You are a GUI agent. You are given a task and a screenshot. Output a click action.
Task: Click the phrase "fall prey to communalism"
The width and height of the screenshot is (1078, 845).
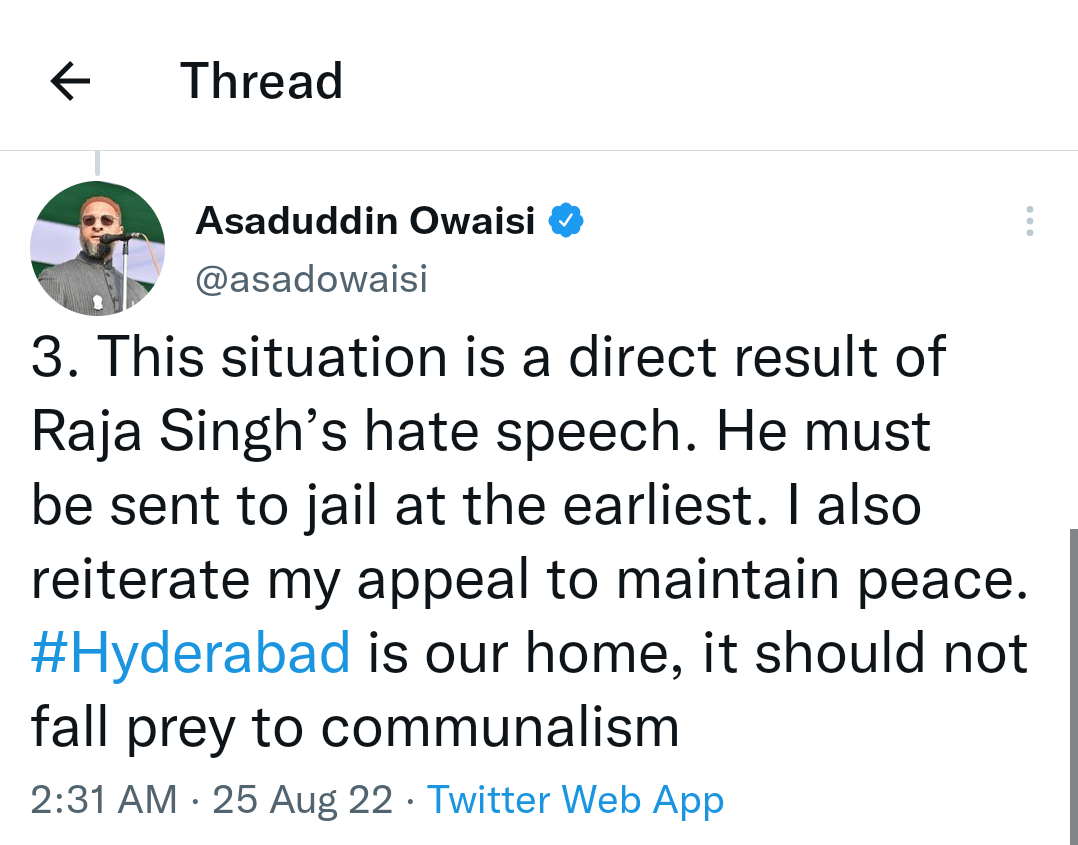(355, 727)
